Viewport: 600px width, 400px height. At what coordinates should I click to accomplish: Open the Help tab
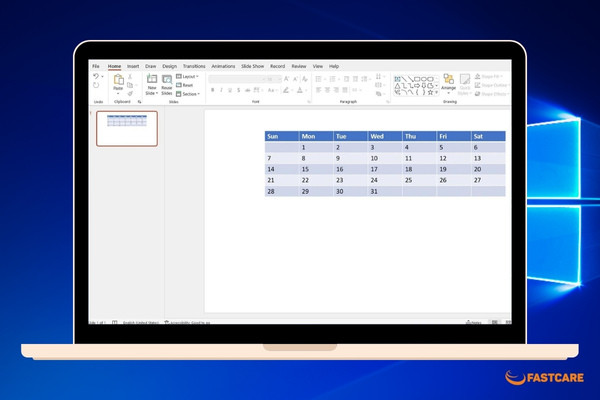click(x=334, y=66)
